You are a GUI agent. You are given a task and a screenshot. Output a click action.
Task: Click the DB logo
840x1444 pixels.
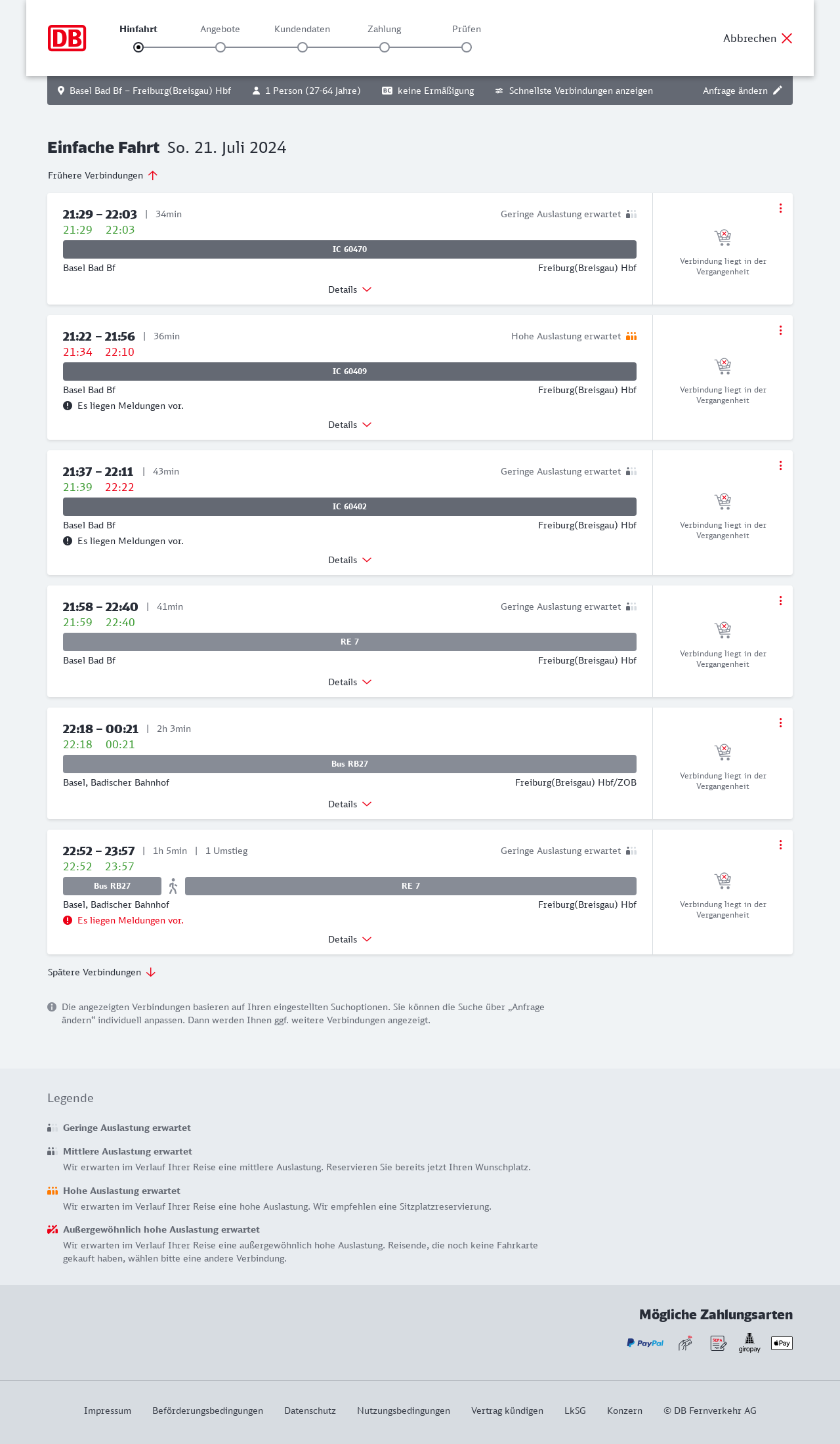click(x=67, y=38)
